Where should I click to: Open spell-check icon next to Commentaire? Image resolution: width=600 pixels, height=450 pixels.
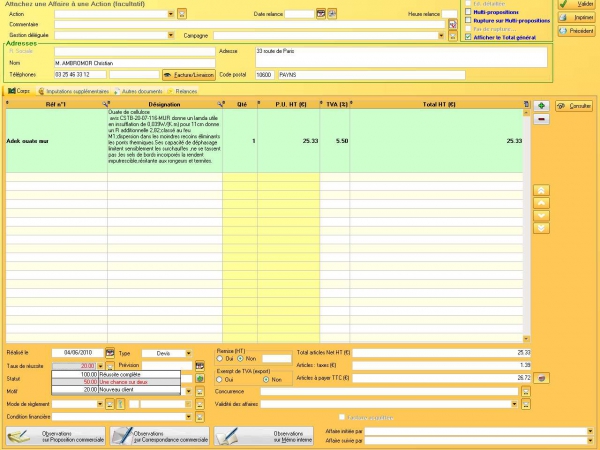[x=453, y=24]
